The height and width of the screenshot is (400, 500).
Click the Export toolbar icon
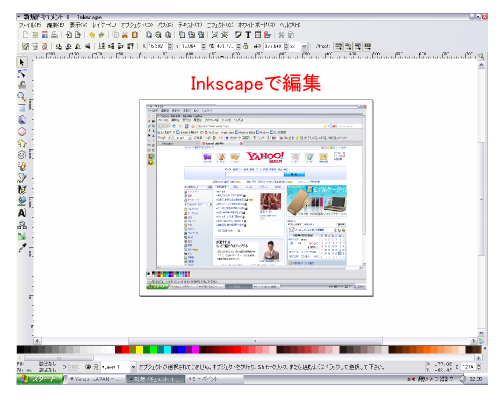tap(78, 35)
